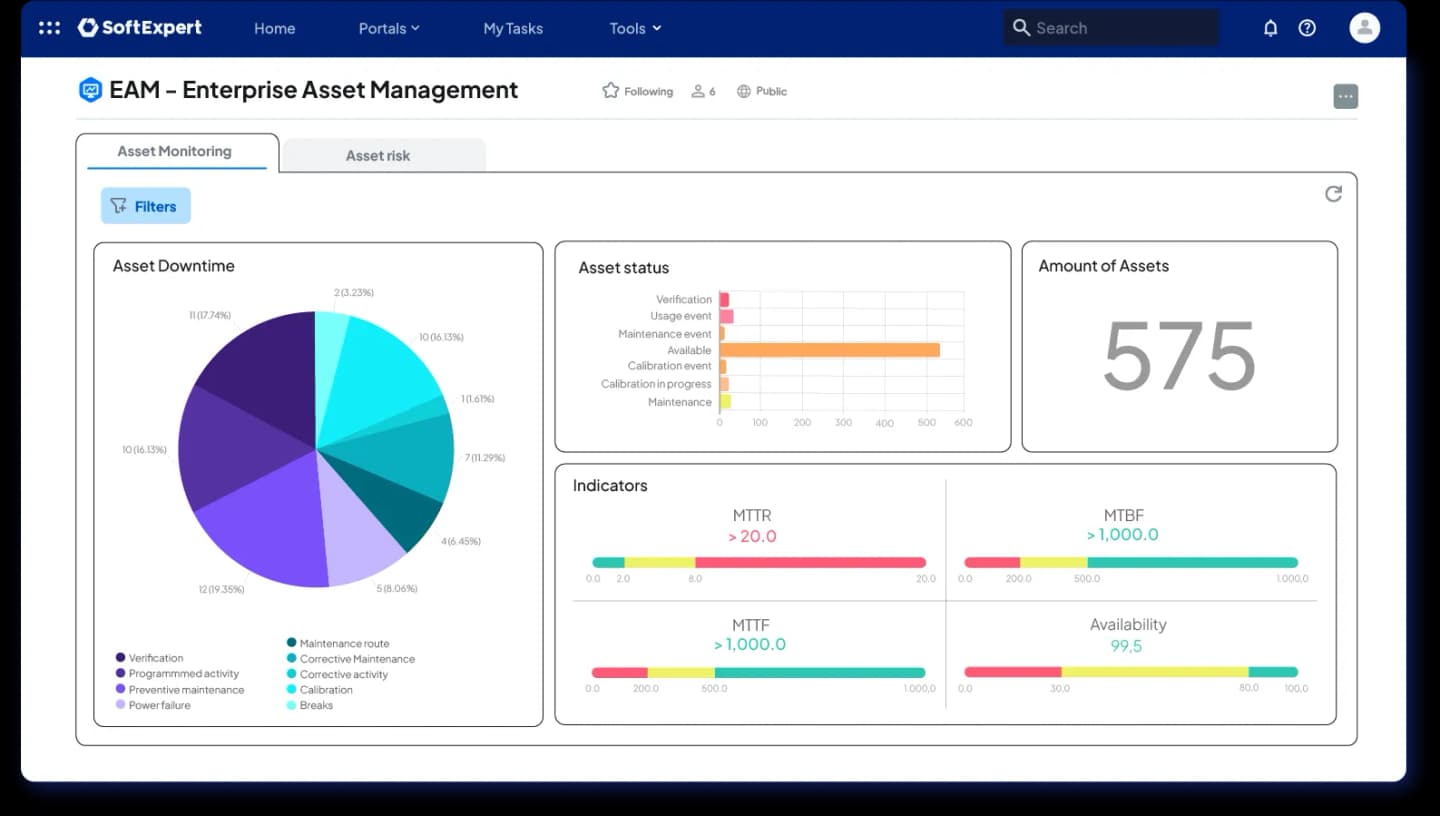Click the Public globe visibility icon
Image resolution: width=1440 pixels, height=816 pixels.
tap(743, 91)
